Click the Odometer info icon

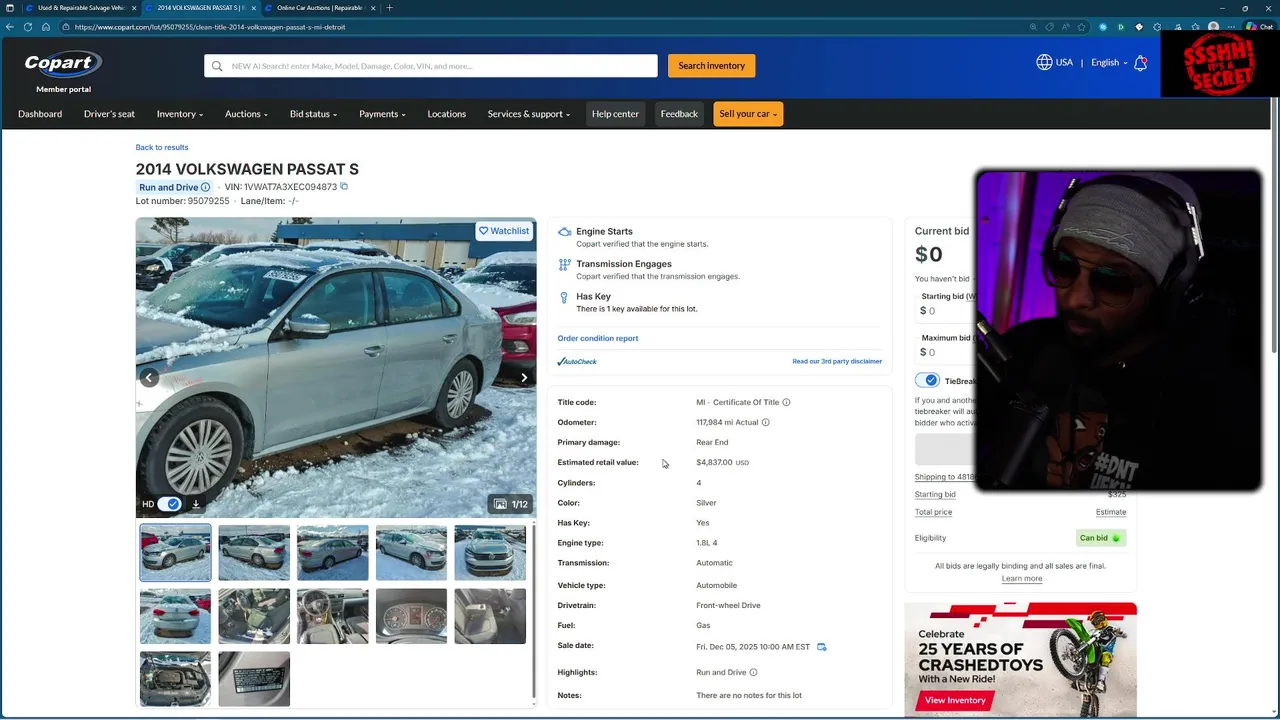(x=766, y=422)
